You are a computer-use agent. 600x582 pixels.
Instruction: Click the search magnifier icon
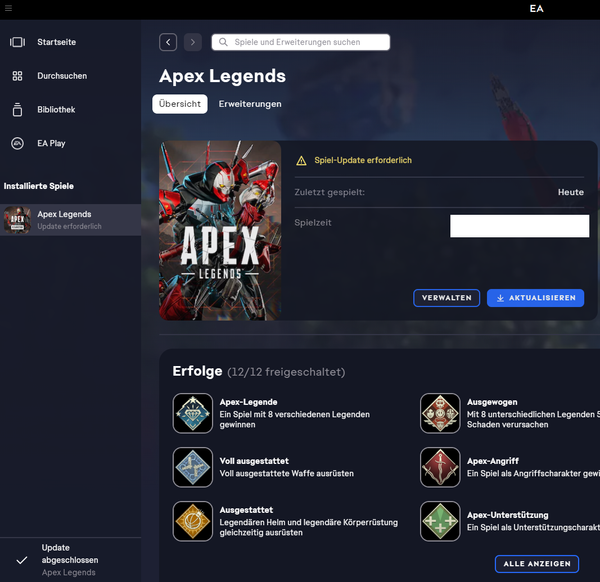(223, 42)
